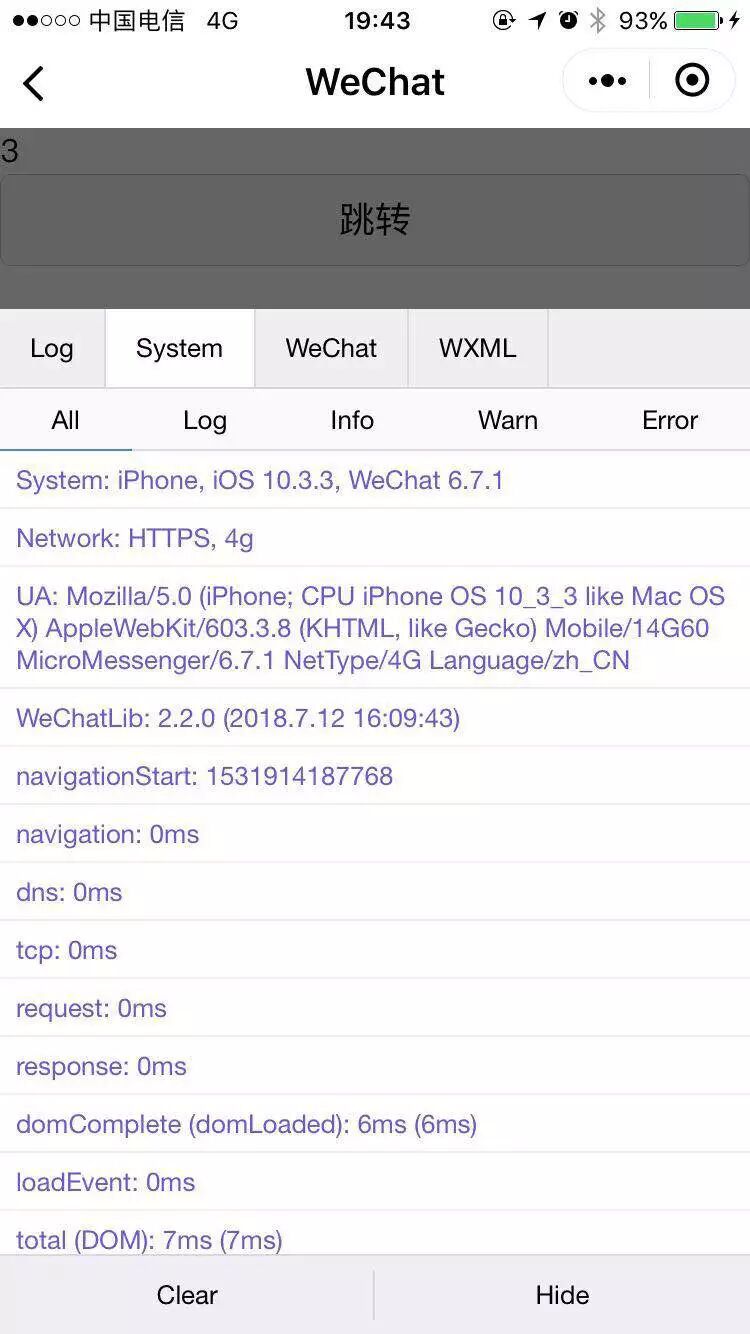Select the 'navigation: 0ms' row
Viewport: 750px width, 1334px height.
click(x=375, y=834)
